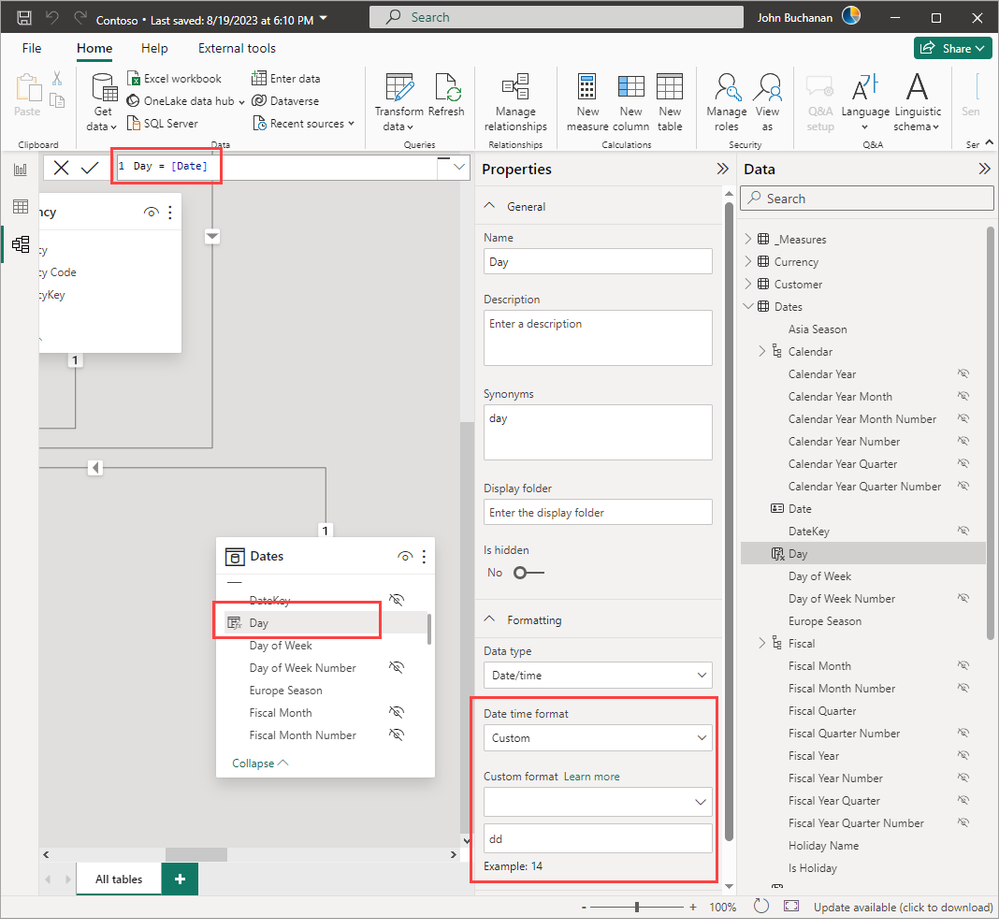Switch to Model view in left sidebar
Screen dimensions: 999x919
tap(20, 244)
